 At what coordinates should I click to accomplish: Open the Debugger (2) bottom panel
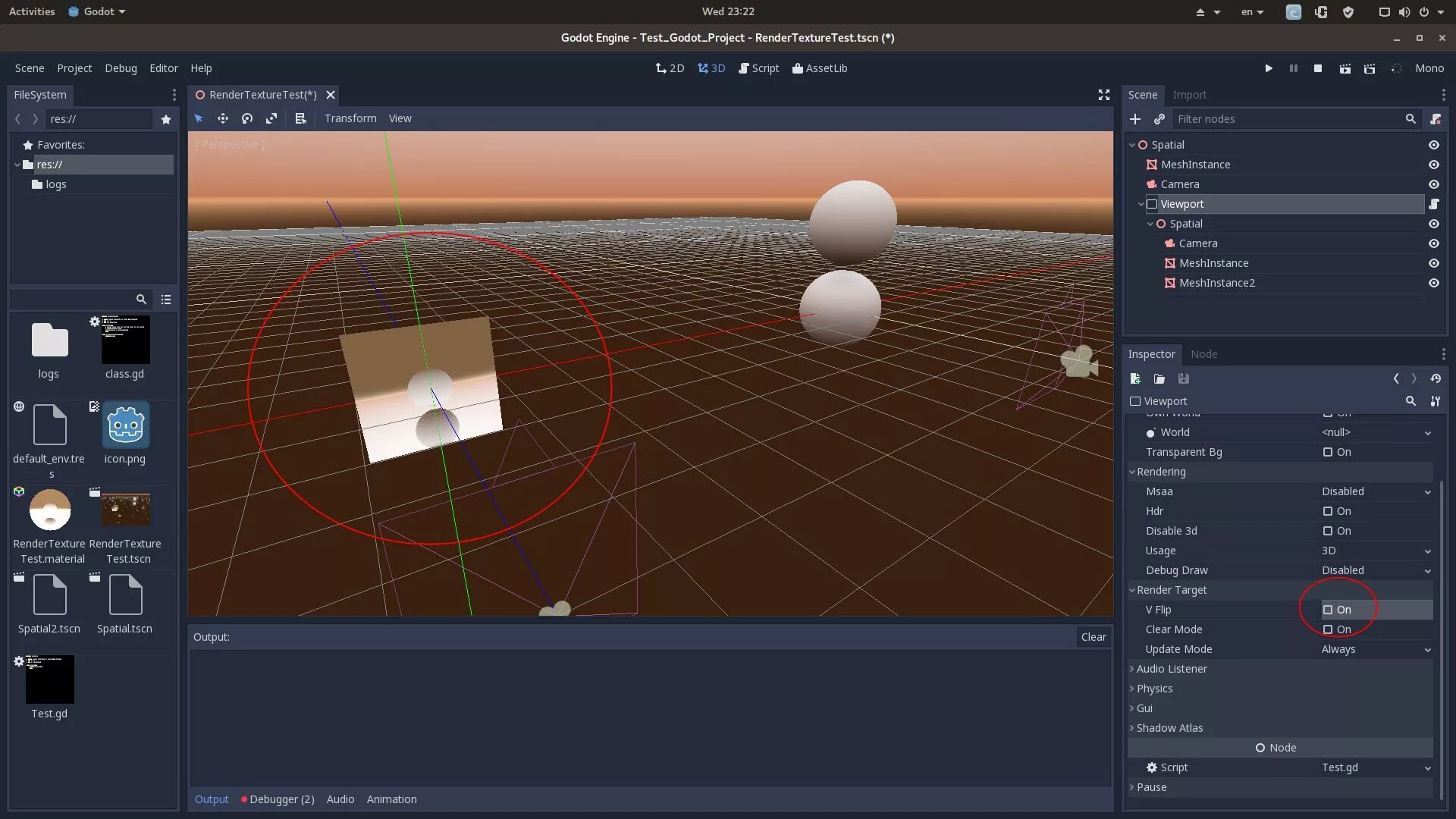(278, 799)
